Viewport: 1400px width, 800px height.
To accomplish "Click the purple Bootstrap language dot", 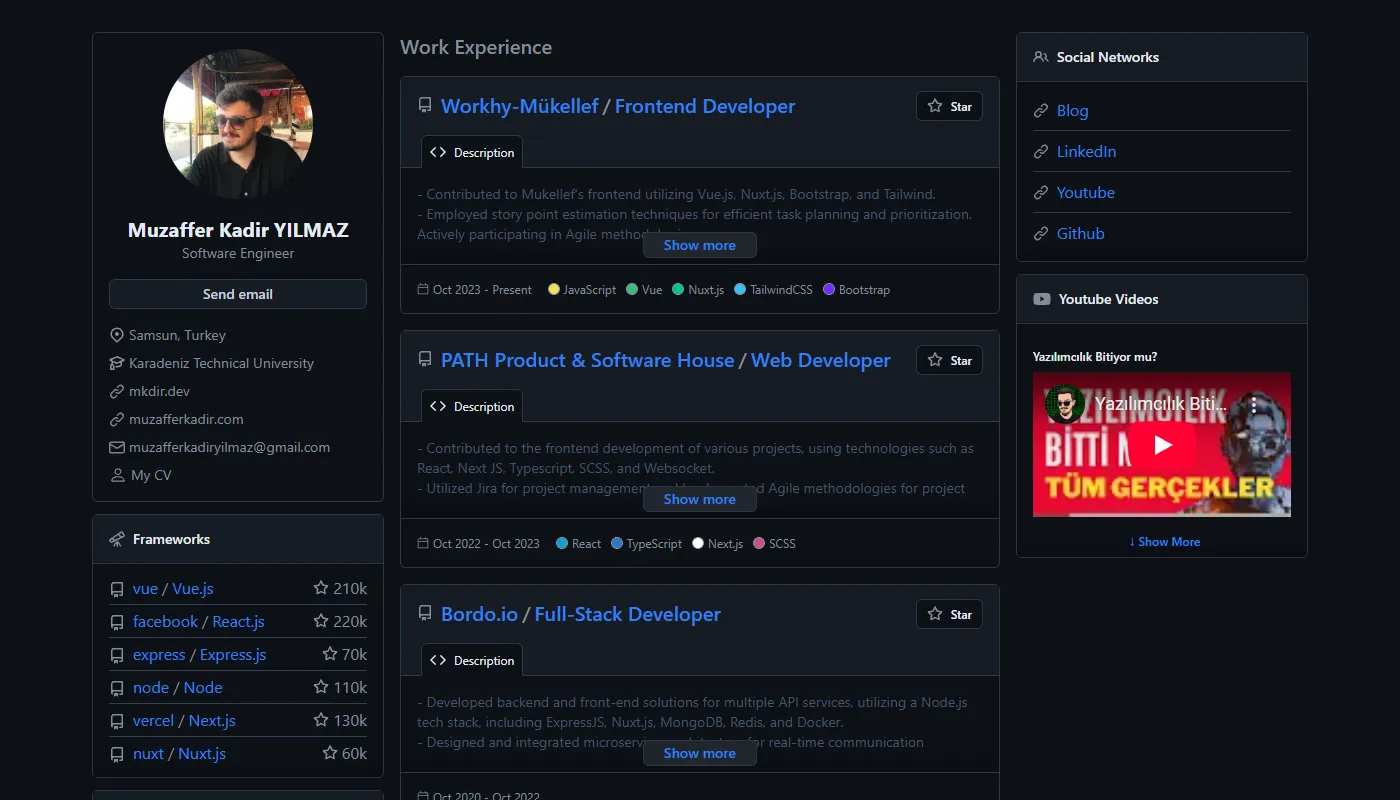I will click(x=829, y=289).
